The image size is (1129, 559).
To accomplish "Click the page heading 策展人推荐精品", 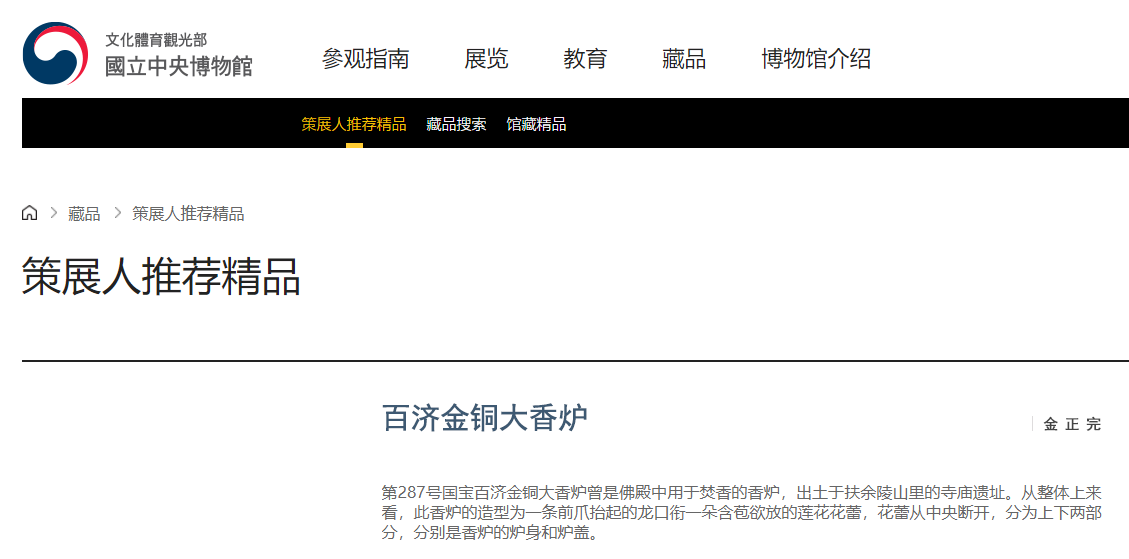I will [161, 276].
